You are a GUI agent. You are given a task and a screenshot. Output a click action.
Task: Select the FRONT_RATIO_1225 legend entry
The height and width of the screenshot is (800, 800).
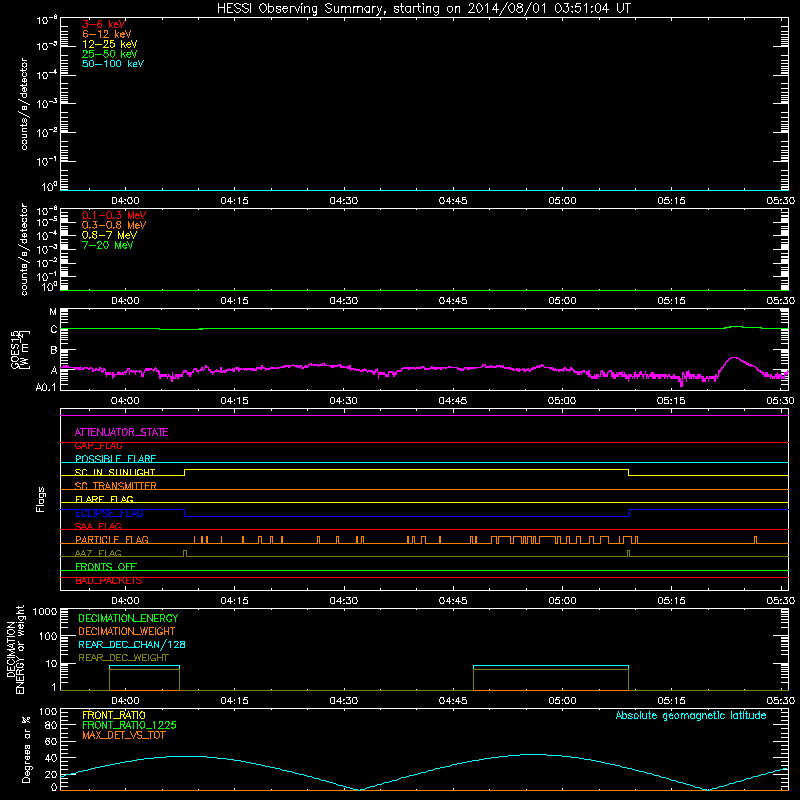coord(129,725)
